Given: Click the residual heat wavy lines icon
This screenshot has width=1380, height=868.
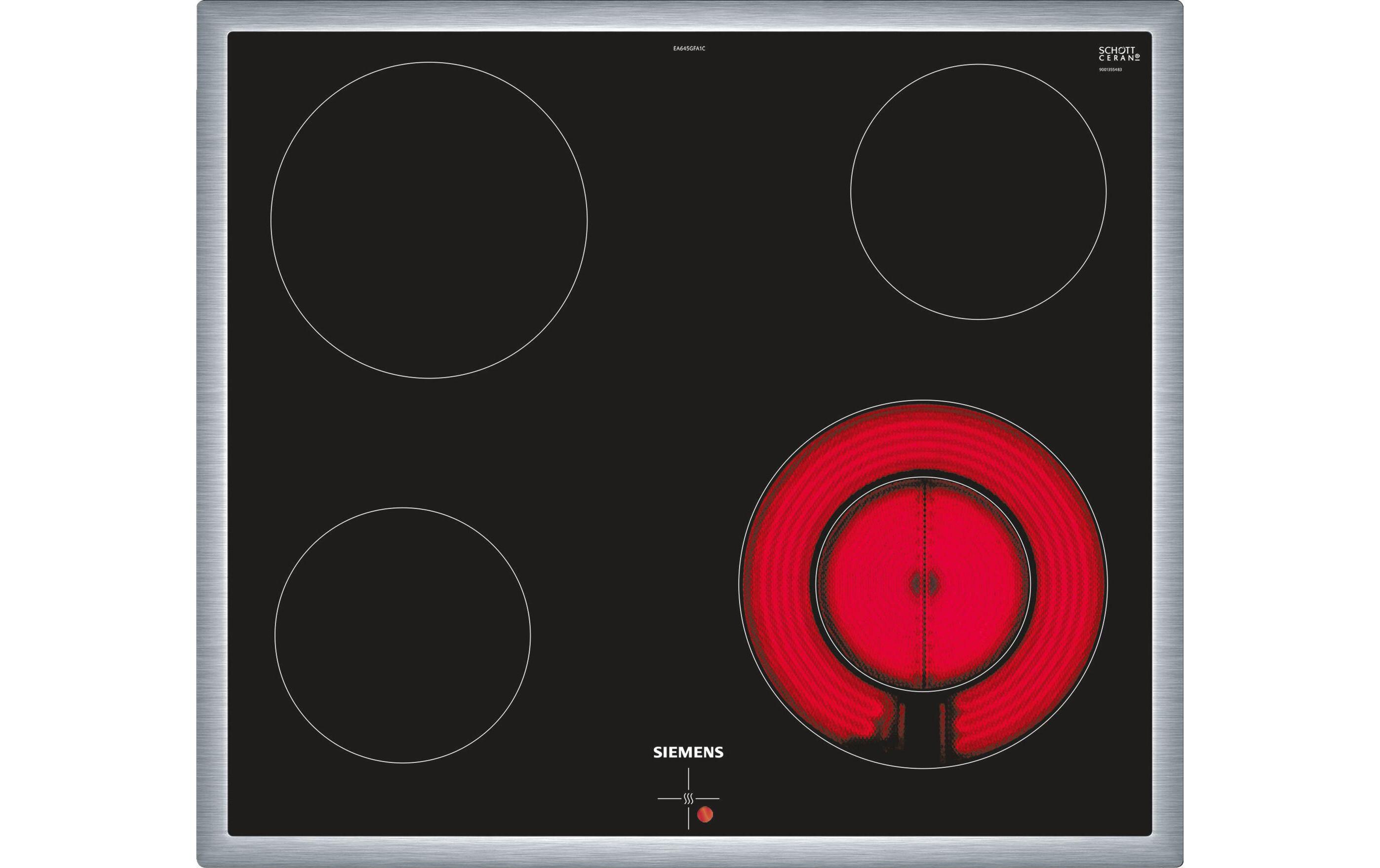Looking at the screenshot, I should [688, 798].
